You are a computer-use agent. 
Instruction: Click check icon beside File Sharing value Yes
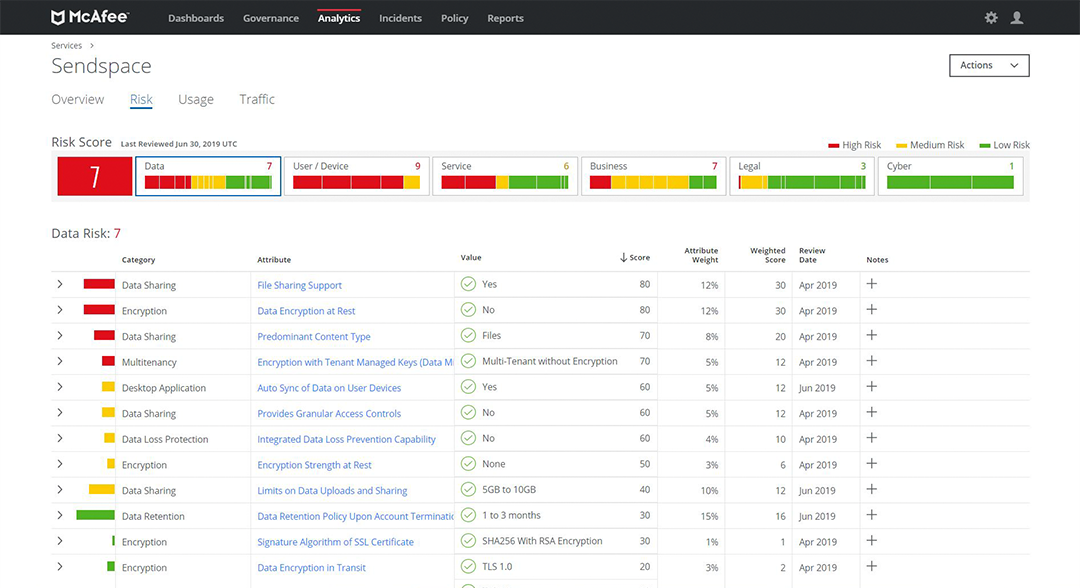[x=468, y=284]
